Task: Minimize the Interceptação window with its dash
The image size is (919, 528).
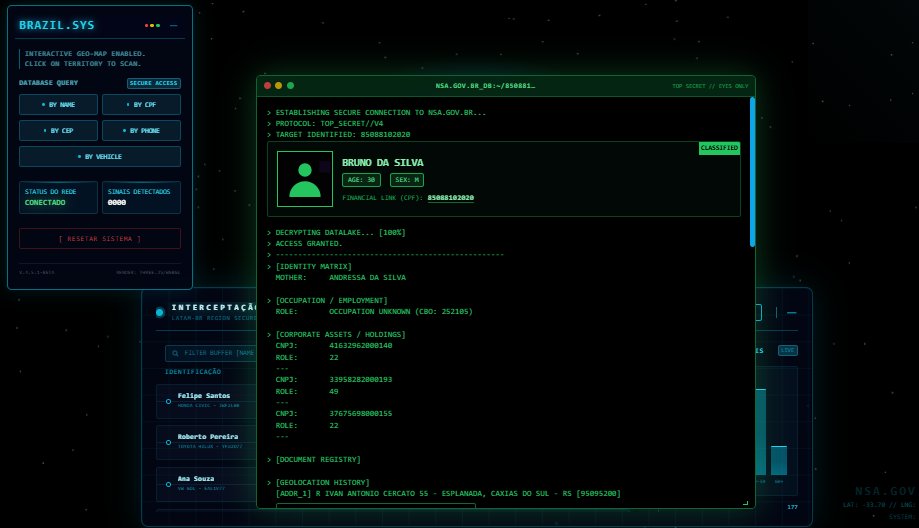Action: coord(792,313)
